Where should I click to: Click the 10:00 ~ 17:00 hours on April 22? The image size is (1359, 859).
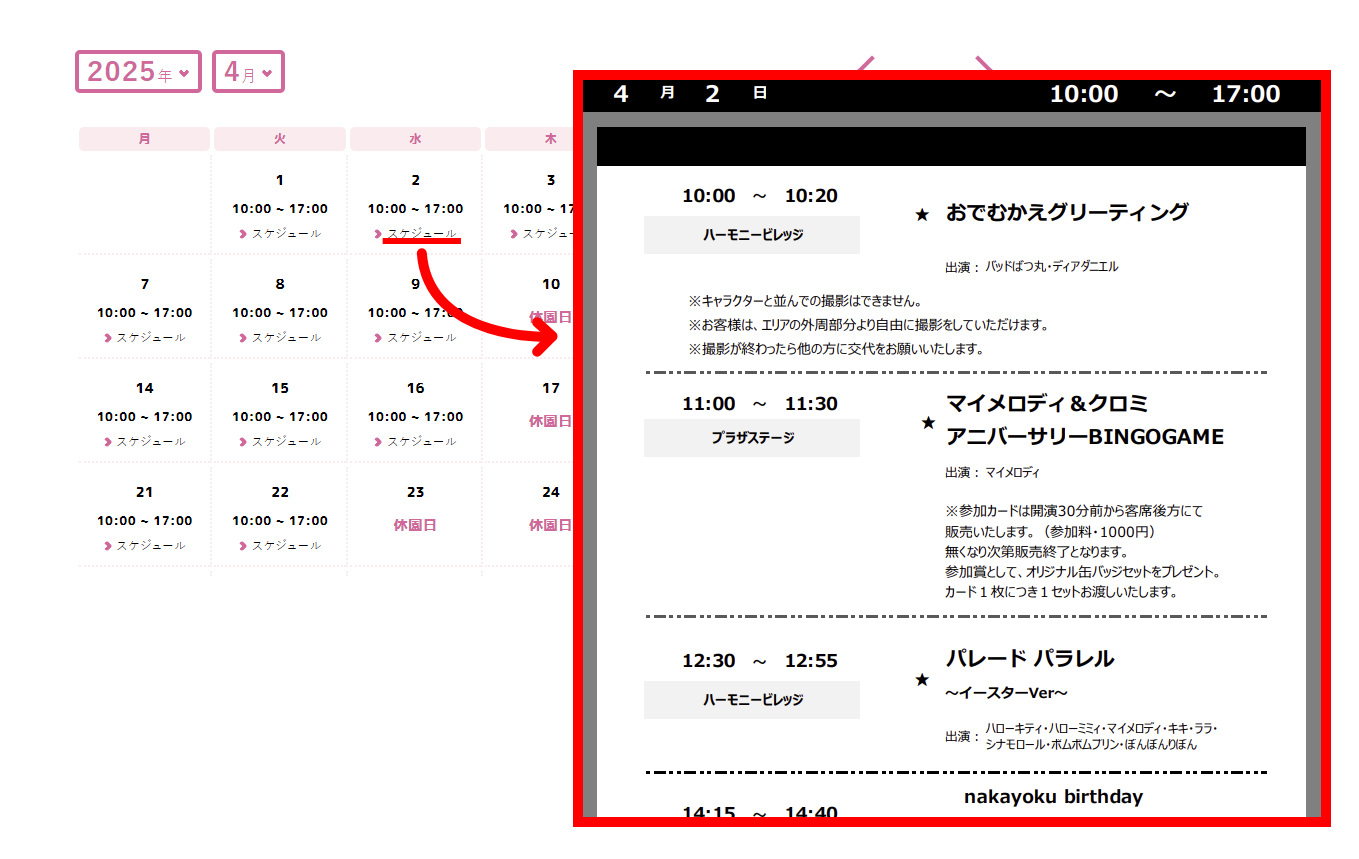(x=280, y=521)
